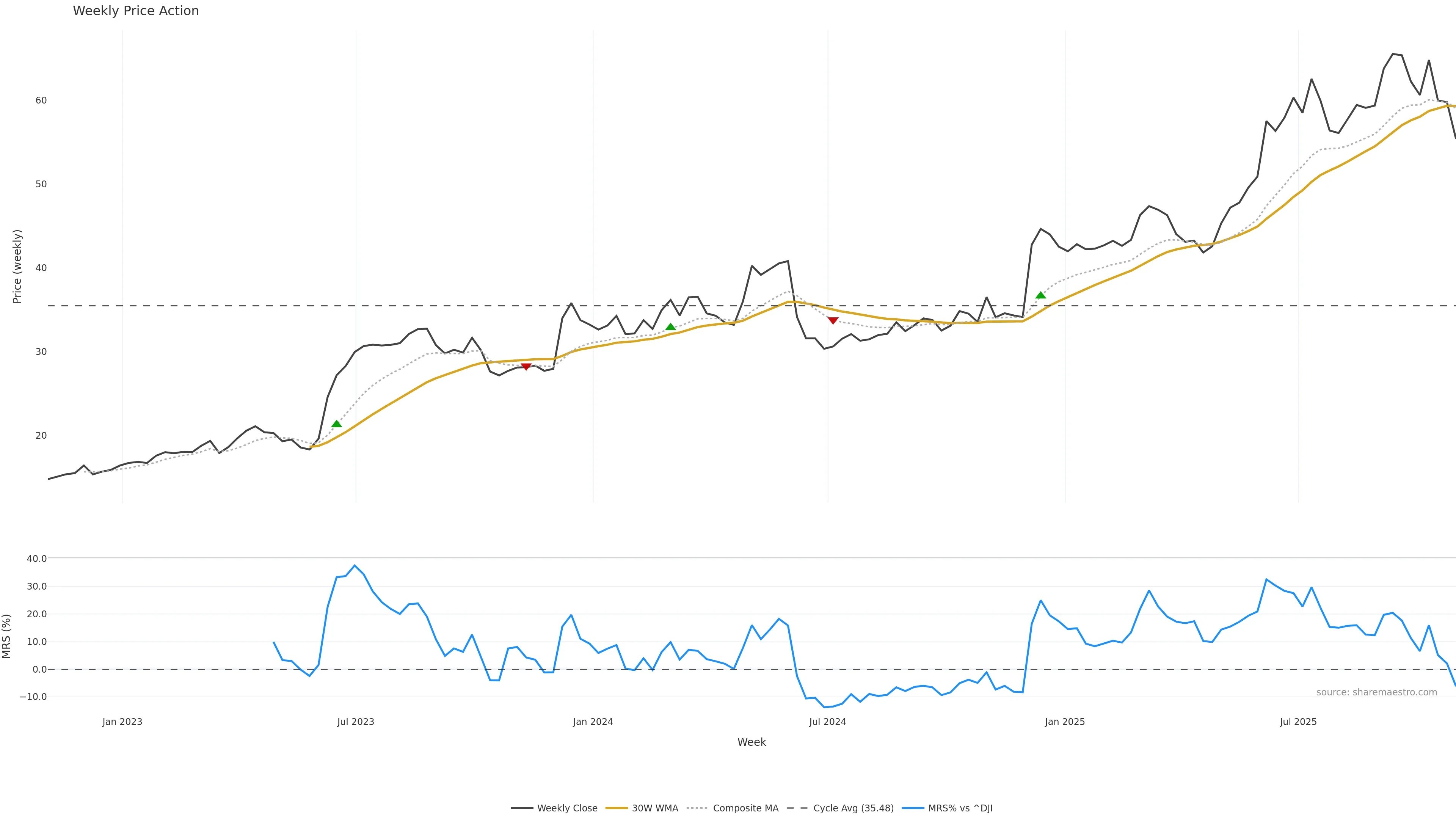Click the Price (weekly) y-axis title
Viewport: 1456px width, 819px height.
pos(17,266)
